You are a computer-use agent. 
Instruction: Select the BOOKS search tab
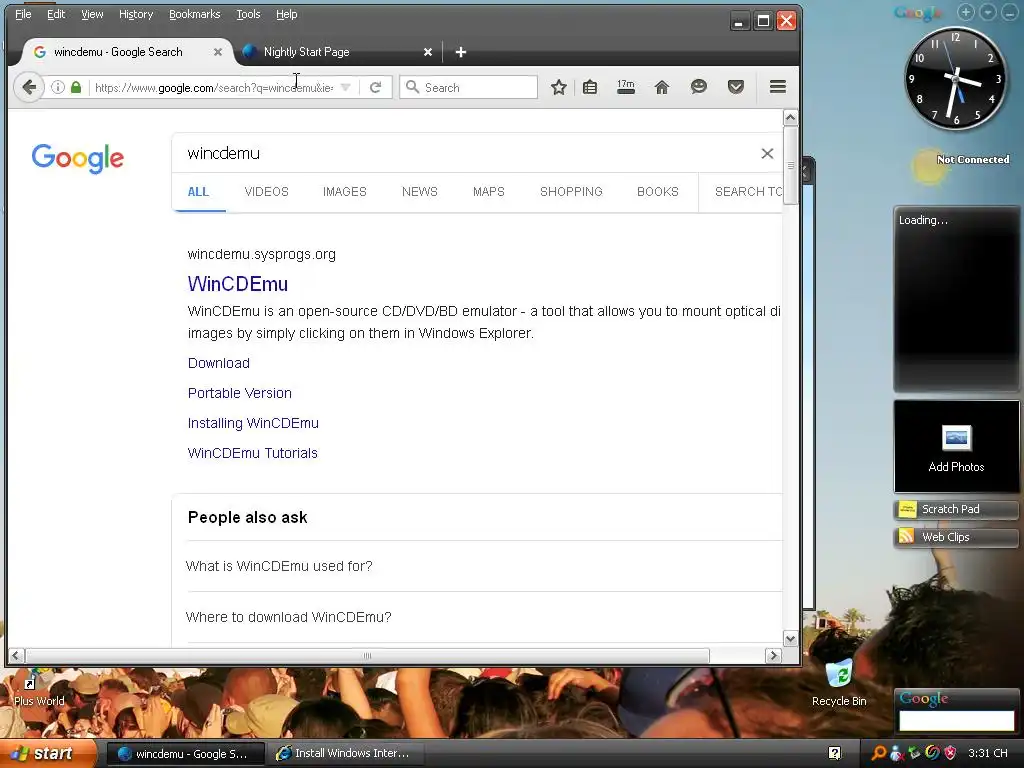click(x=658, y=191)
